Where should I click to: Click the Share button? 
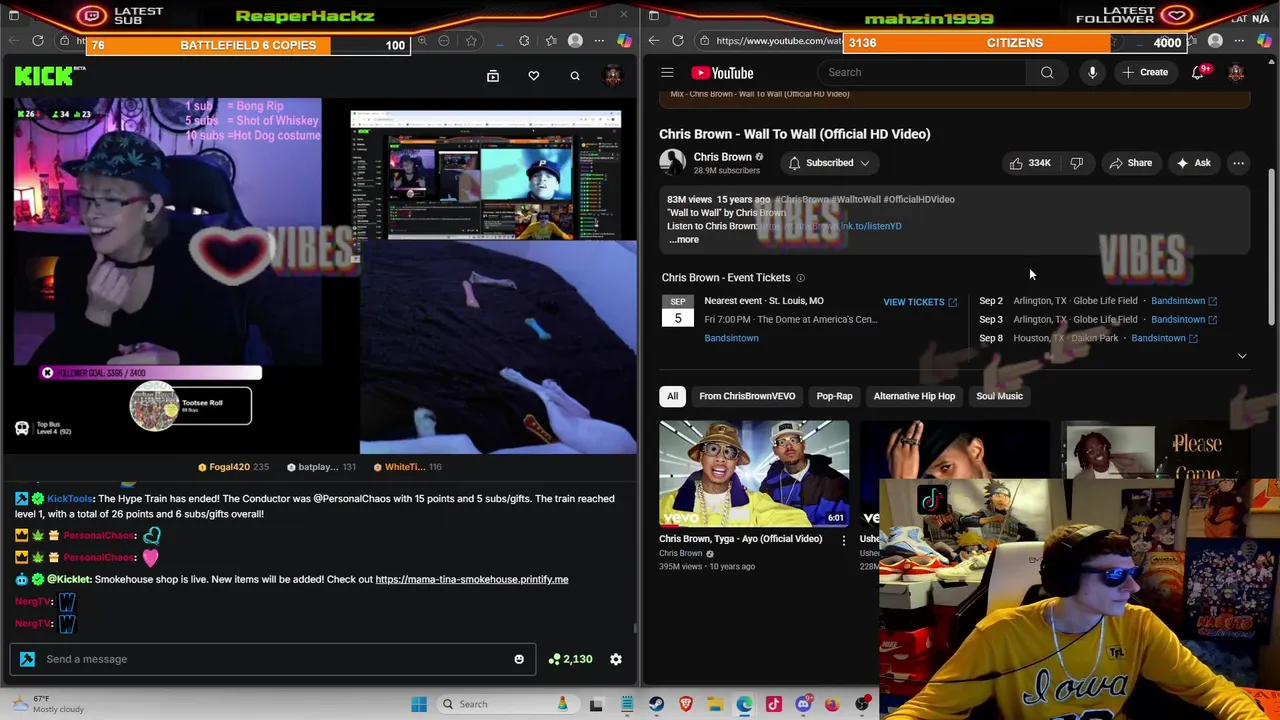1130,163
